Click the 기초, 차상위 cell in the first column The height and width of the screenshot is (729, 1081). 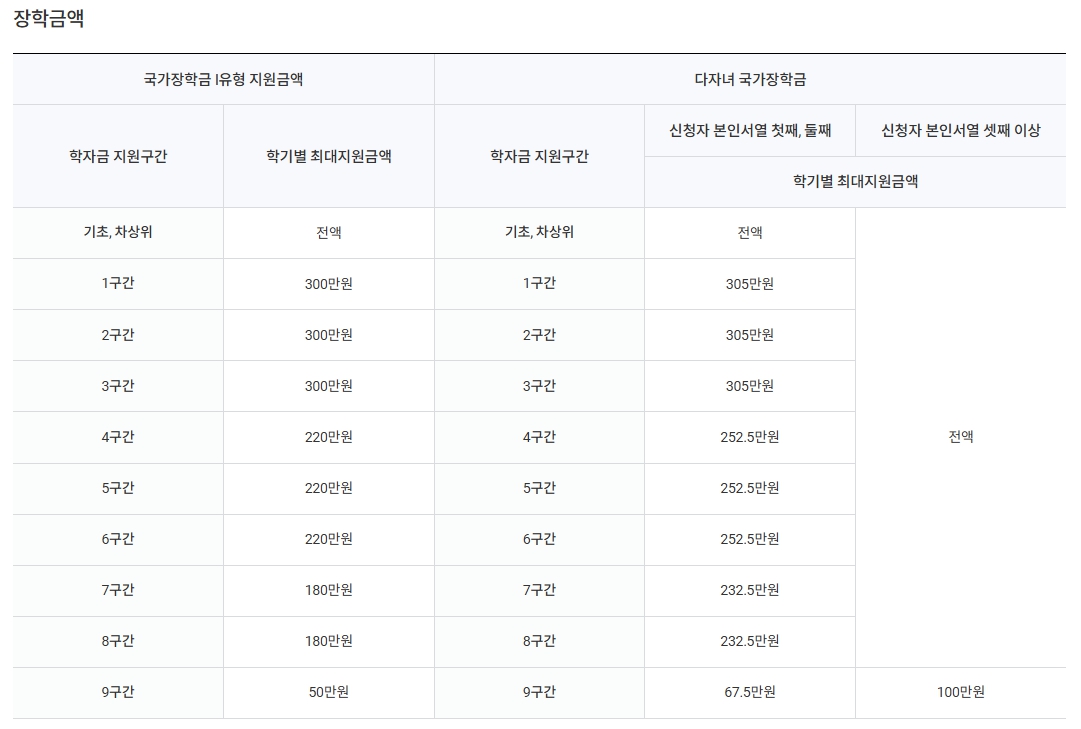[x=118, y=232]
